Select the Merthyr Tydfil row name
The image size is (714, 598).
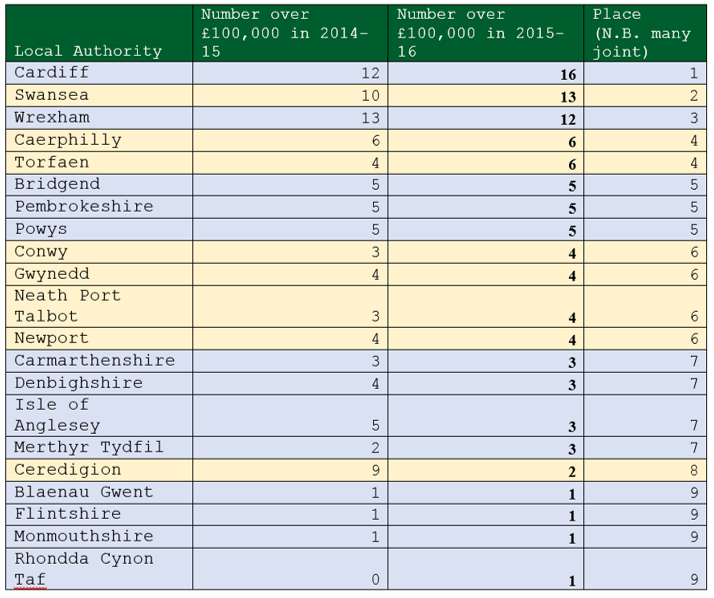(88, 447)
